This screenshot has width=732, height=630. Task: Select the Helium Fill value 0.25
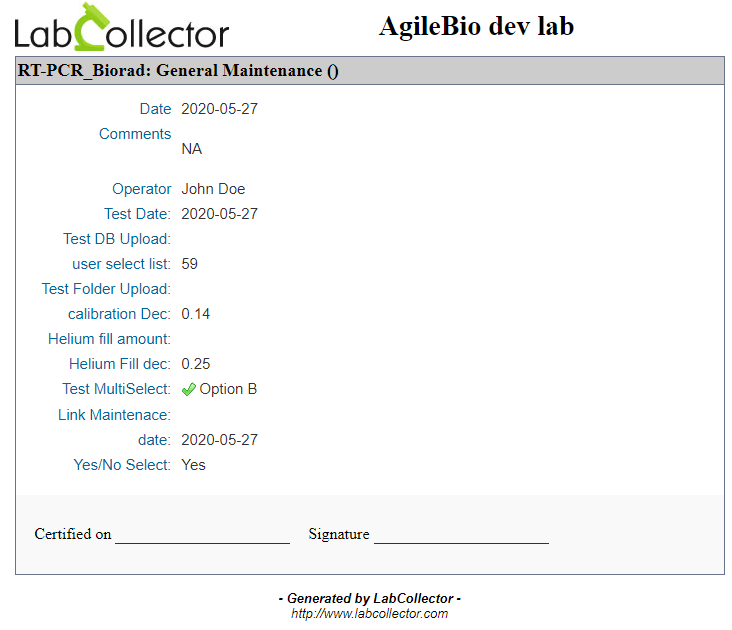196,364
